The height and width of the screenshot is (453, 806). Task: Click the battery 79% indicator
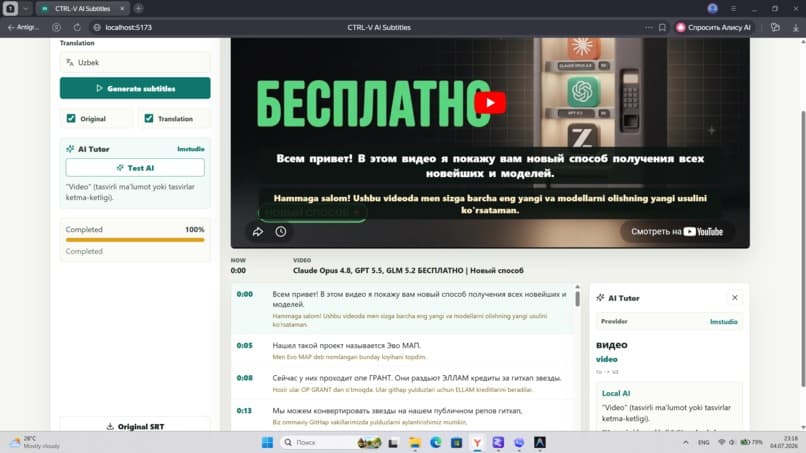[x=752, y=442]
